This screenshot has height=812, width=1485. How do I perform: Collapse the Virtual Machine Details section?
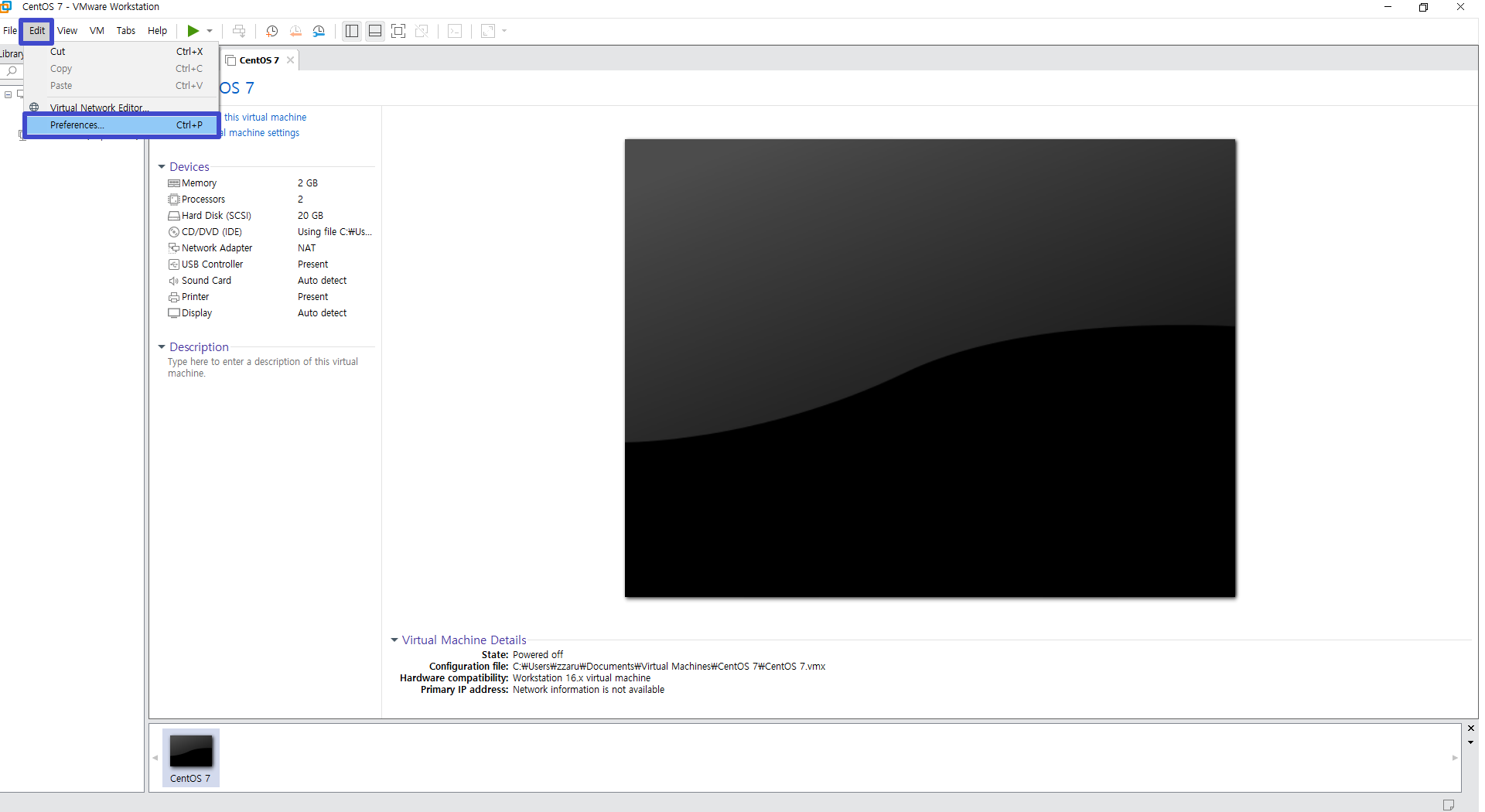click(394, 640)
